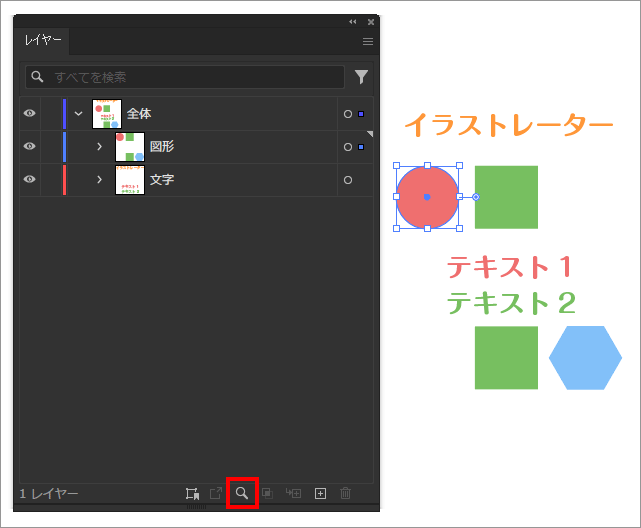This screenshot has height=528, width=641.
Task: Click the テキスト２ green text
Action: [511, 303]
